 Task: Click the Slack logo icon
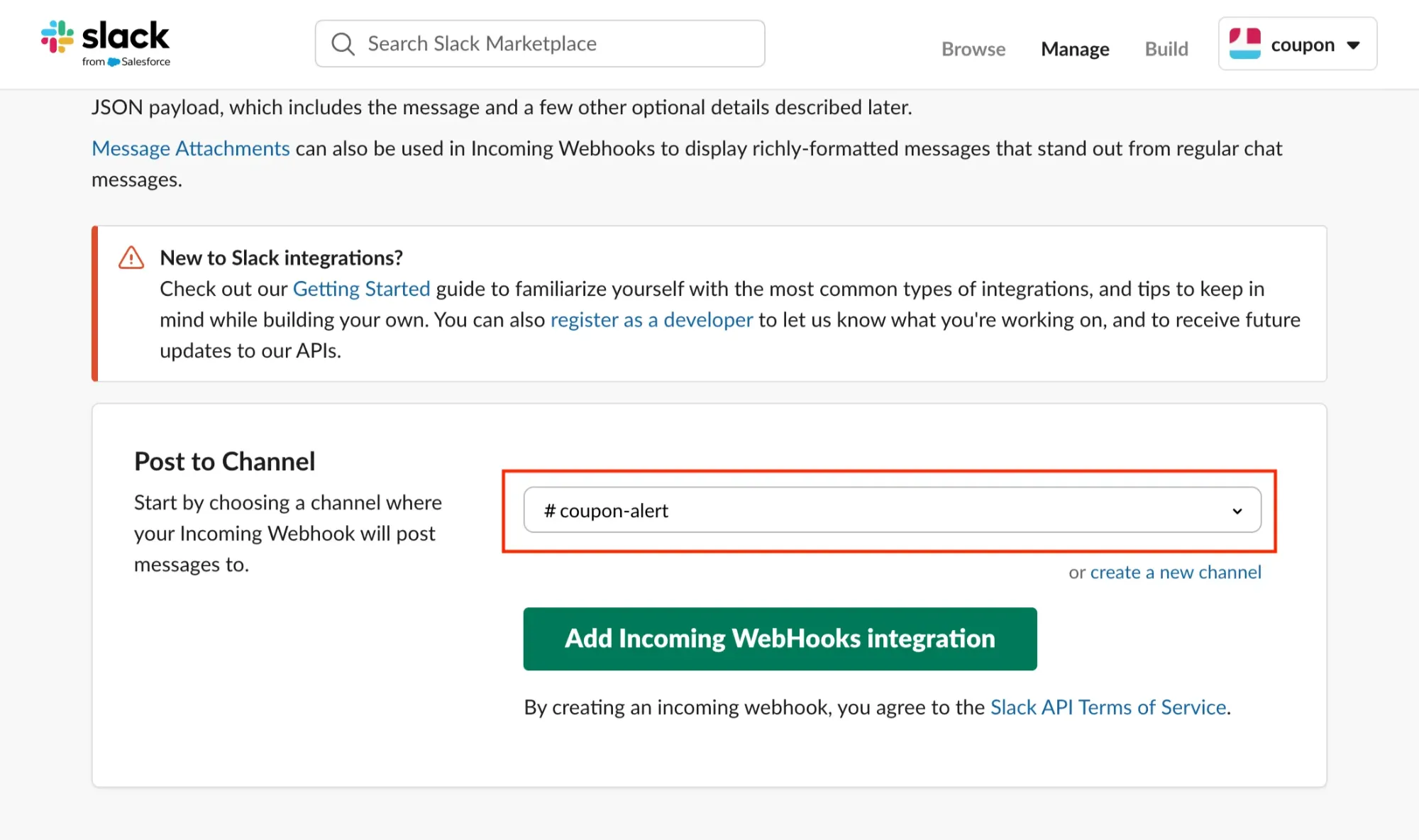pyautogui.click(x=57, y=36)
